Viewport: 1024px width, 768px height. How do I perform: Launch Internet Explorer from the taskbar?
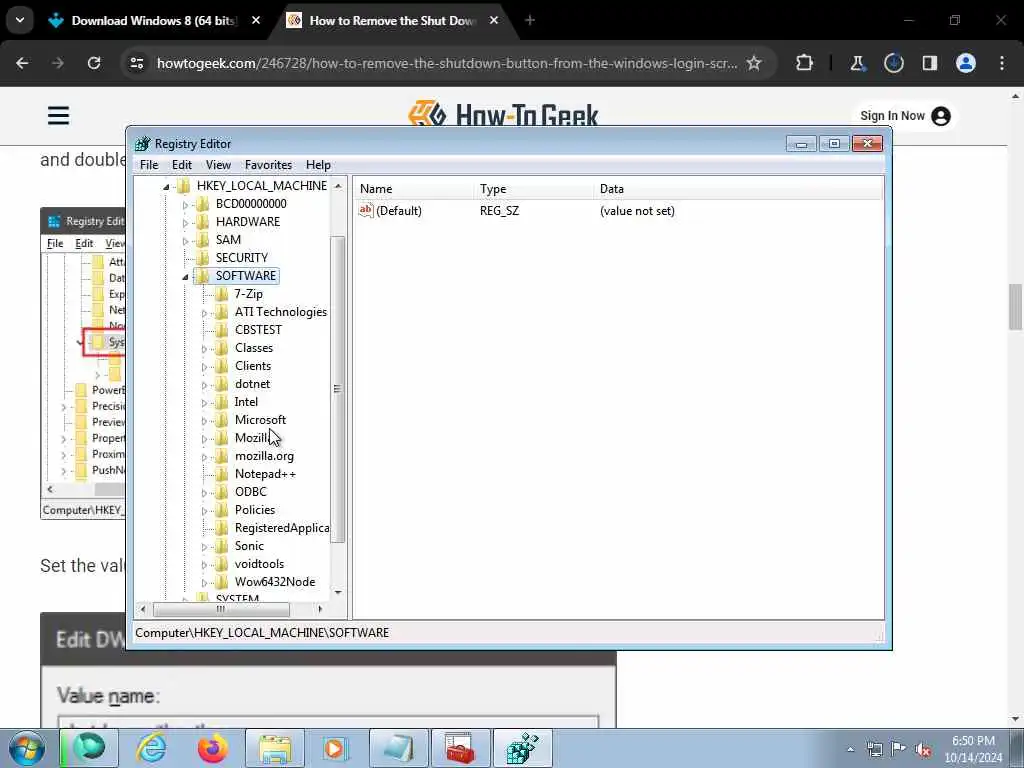click(151, 748)
